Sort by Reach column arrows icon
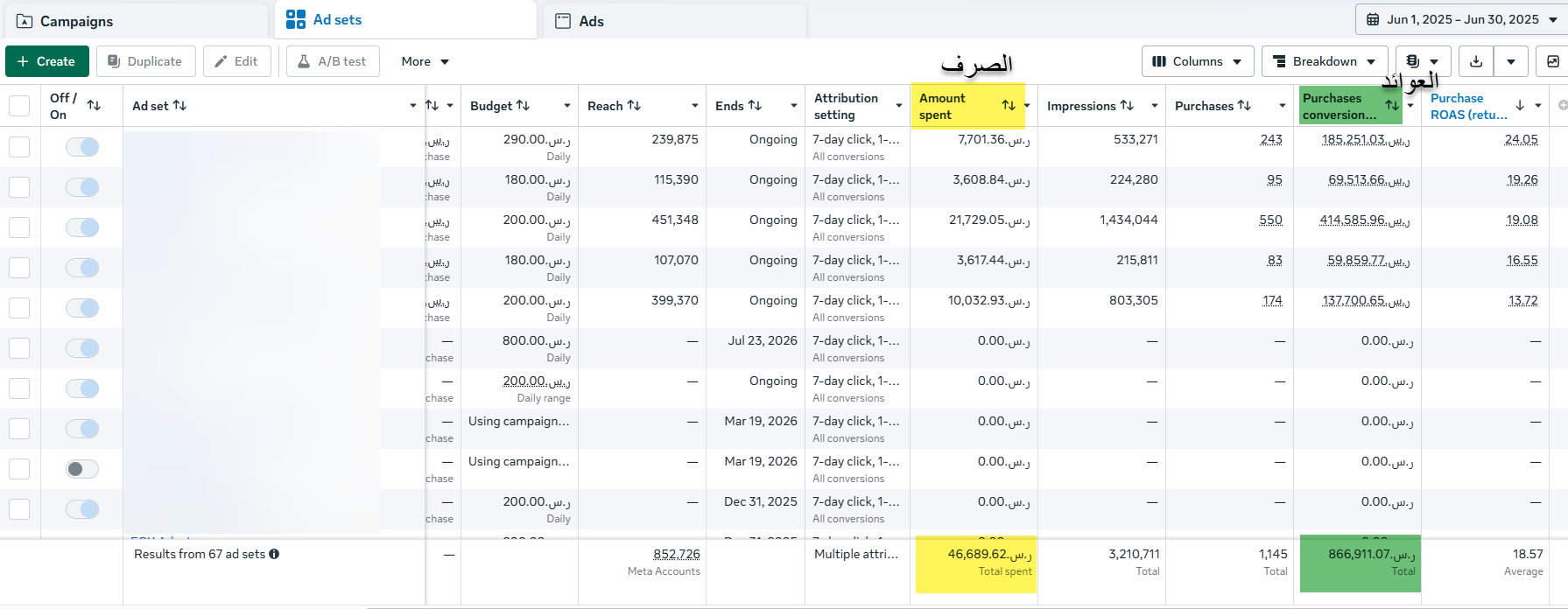 click(x=634, y=105)
